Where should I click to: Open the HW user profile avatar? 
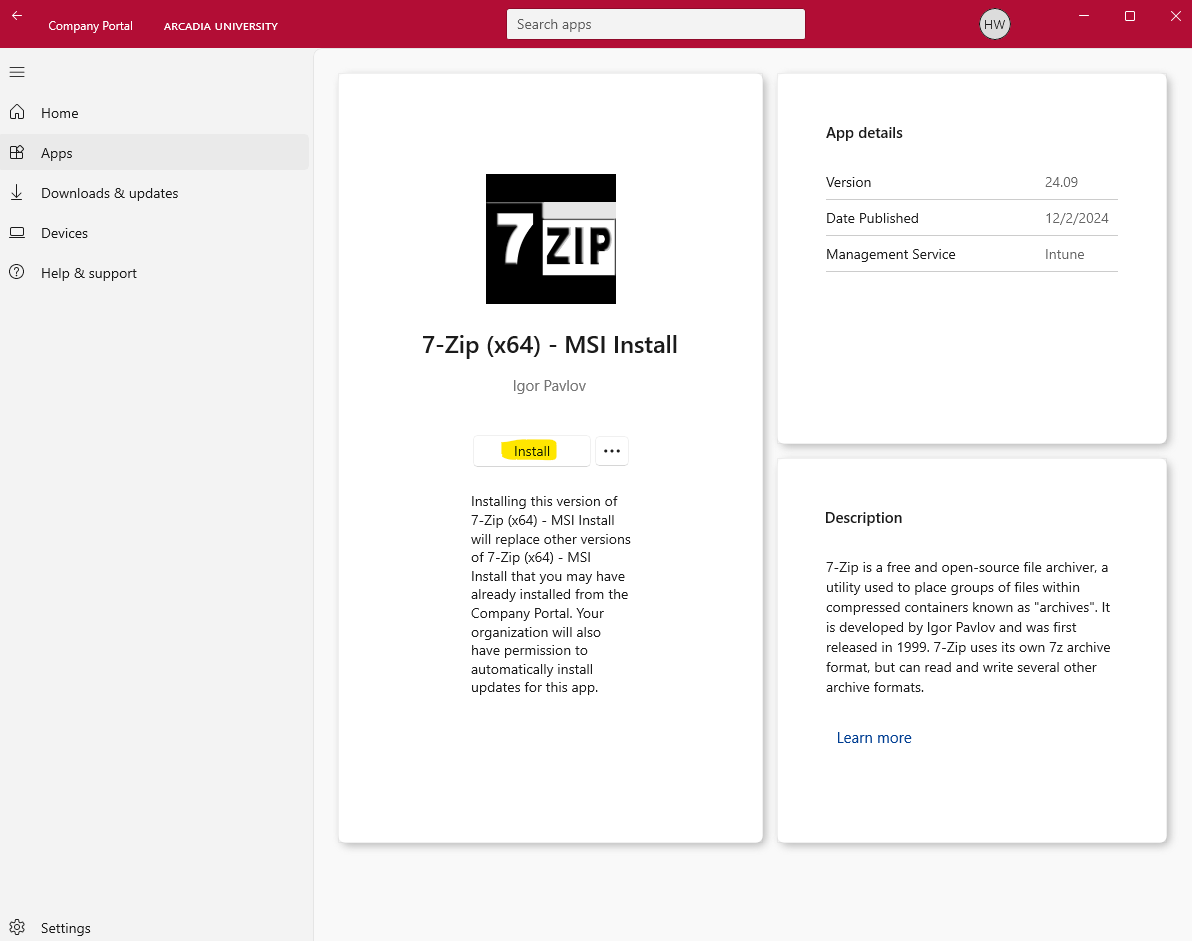click(x=994, y=24)
